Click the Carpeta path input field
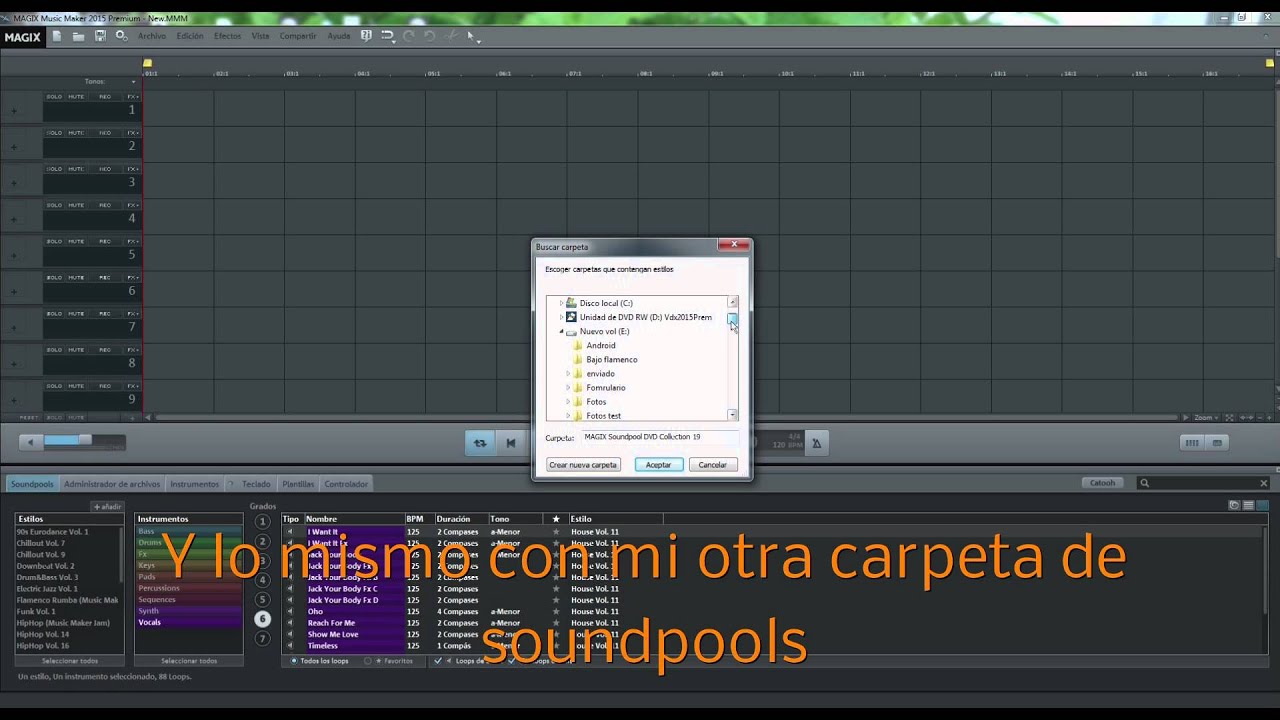The image size is (1280, 720). tap(660, 437)
